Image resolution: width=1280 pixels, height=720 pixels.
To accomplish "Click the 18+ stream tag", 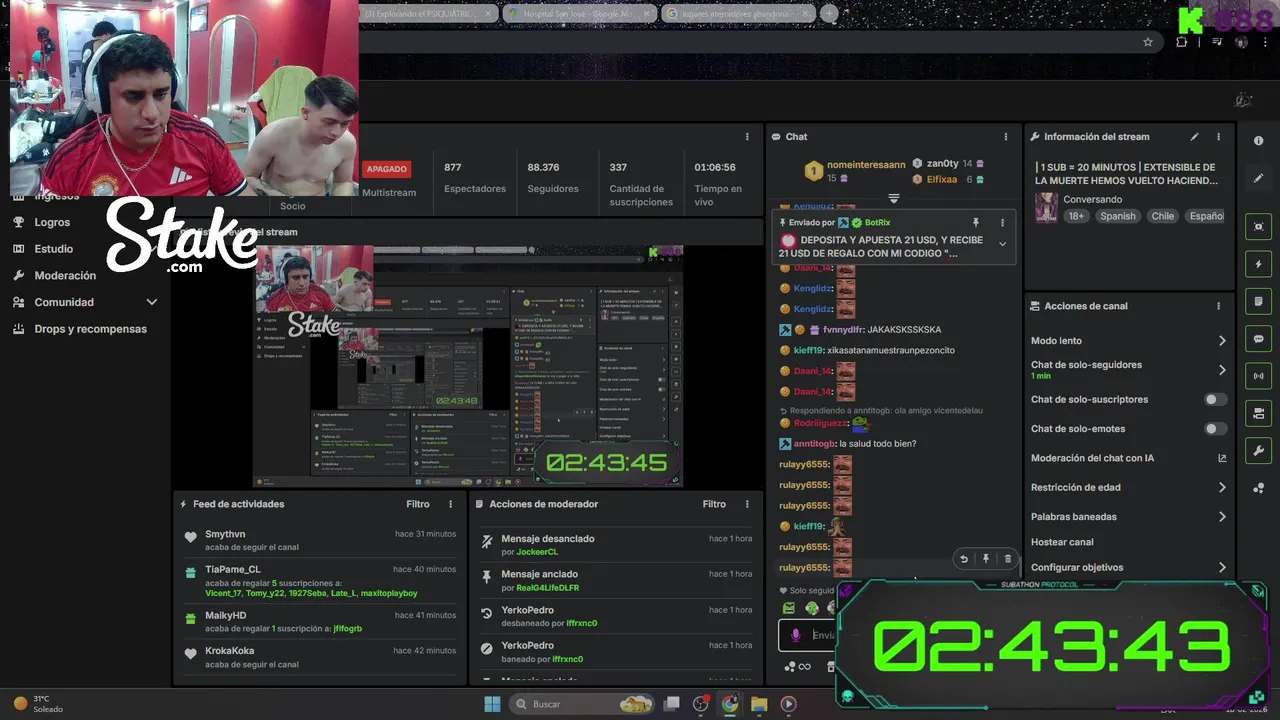I will point(1076,216).
